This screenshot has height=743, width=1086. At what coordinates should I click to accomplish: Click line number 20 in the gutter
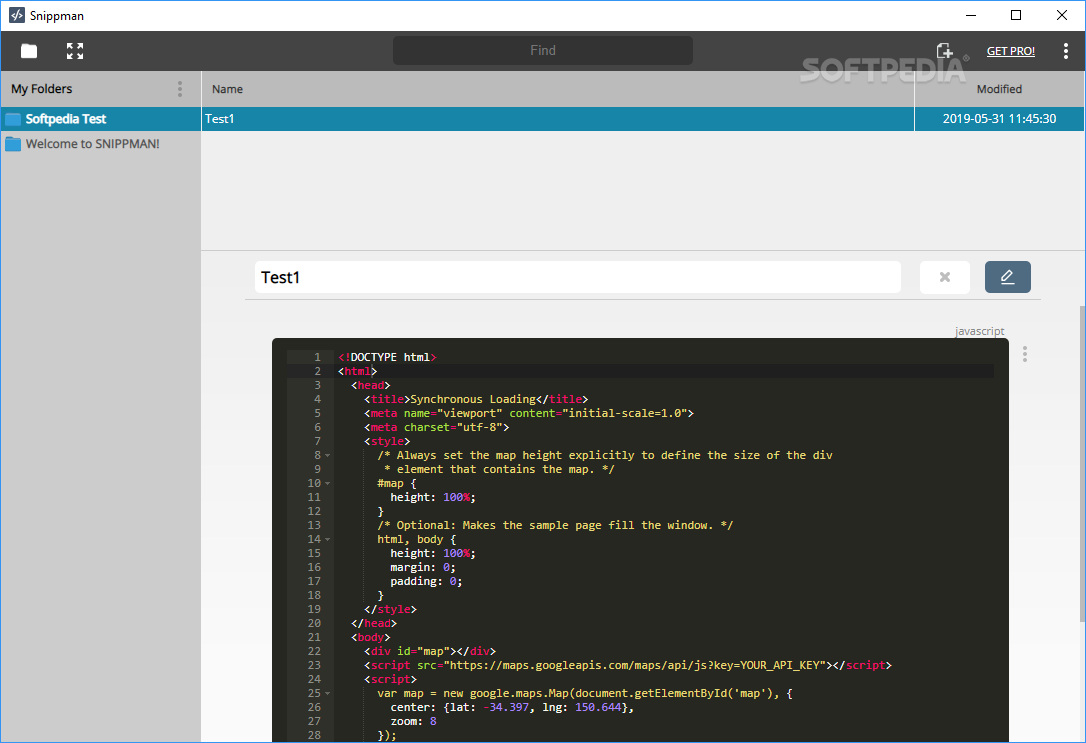coord(314,623)
